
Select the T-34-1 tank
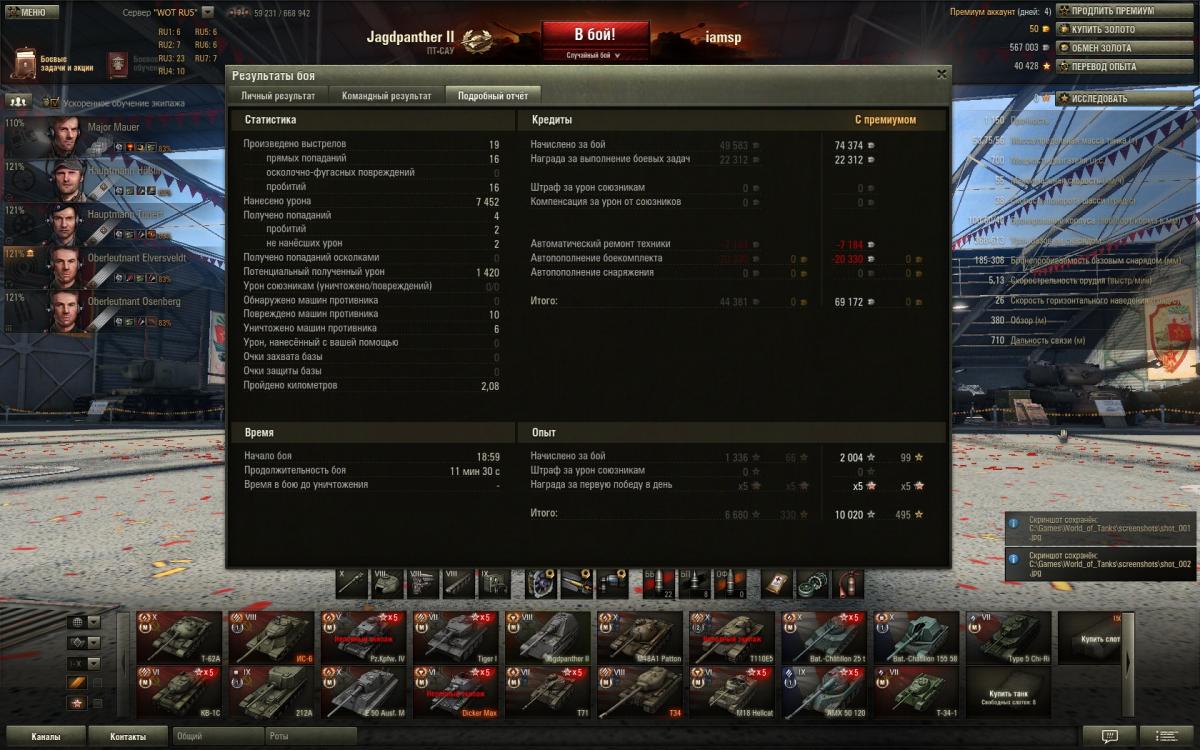click(915, 693)
